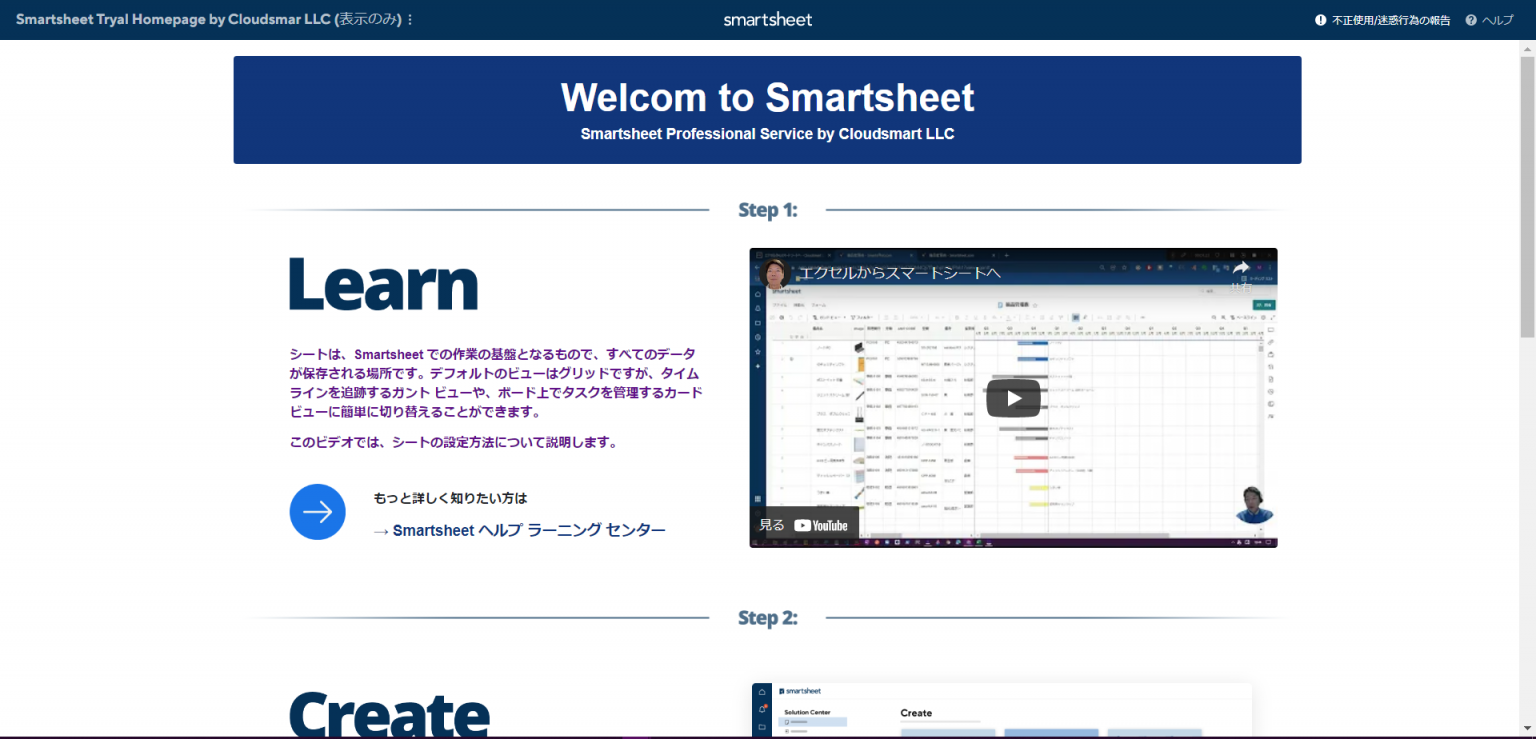The height and width of the screenshot is (739, 1536).
Task: Report abuse via the 不正使用/迷惑行為の報告 link
Action: (x=1390, y=19)
